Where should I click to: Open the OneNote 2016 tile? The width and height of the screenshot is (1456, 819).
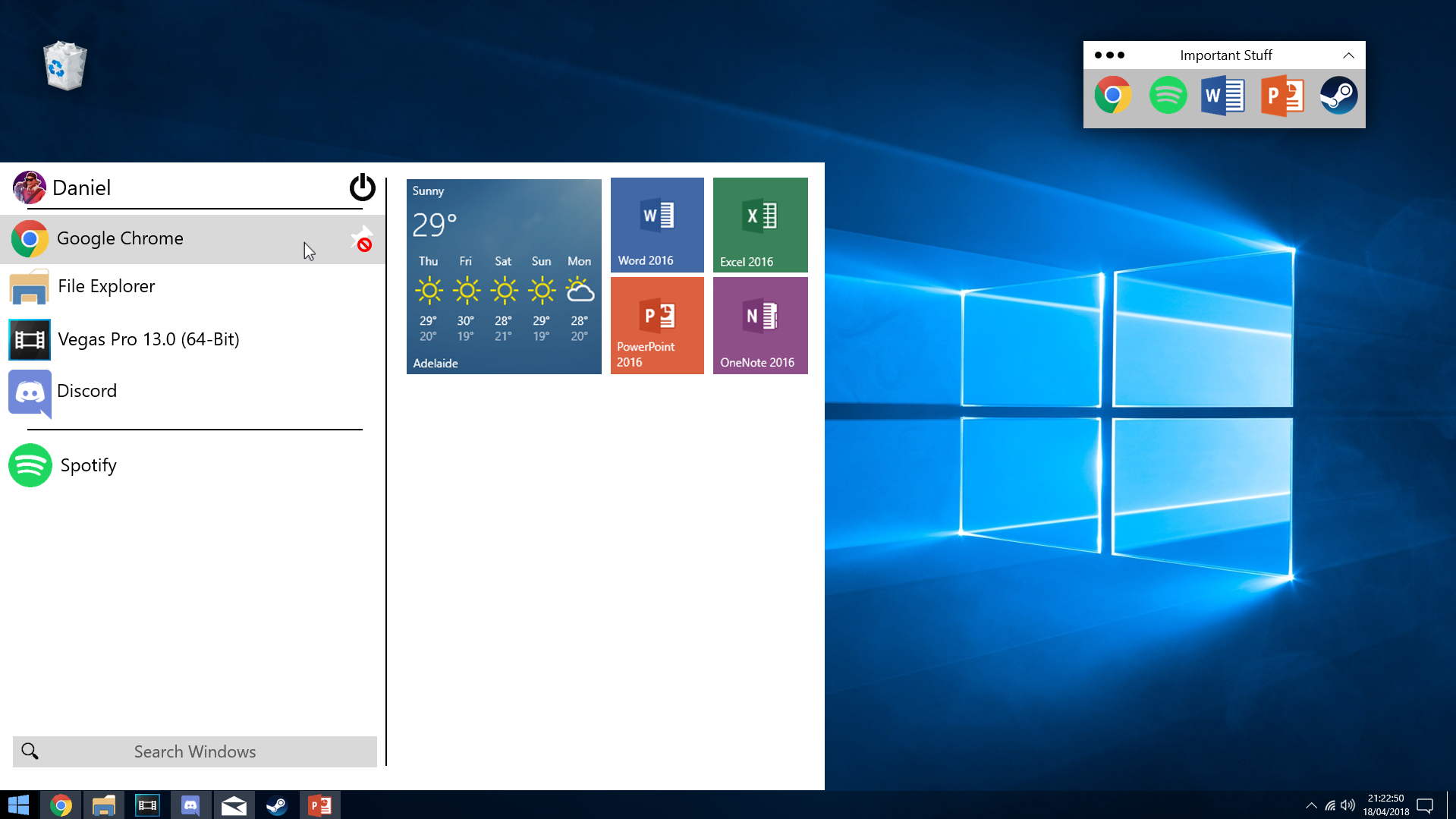coord(760,325)
